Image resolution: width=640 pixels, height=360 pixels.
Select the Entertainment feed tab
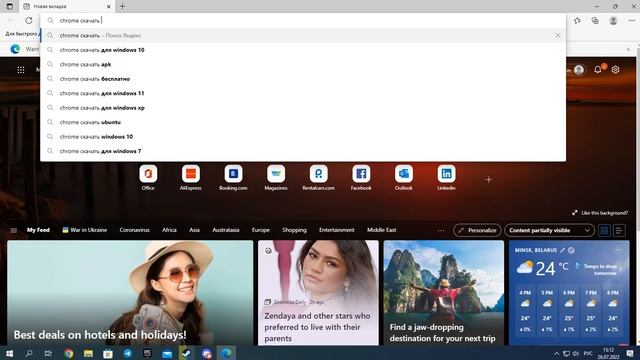pyautogui.click(x=337, y=230)
